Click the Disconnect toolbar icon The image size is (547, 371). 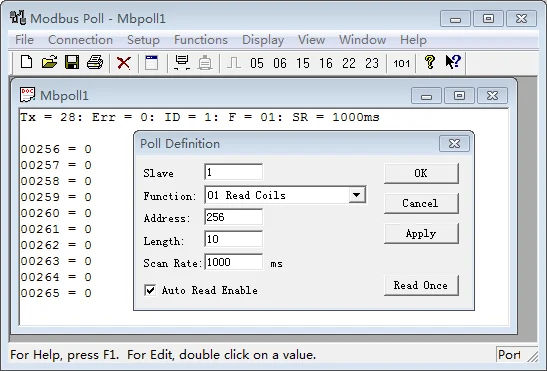click(x=205, y=63)
